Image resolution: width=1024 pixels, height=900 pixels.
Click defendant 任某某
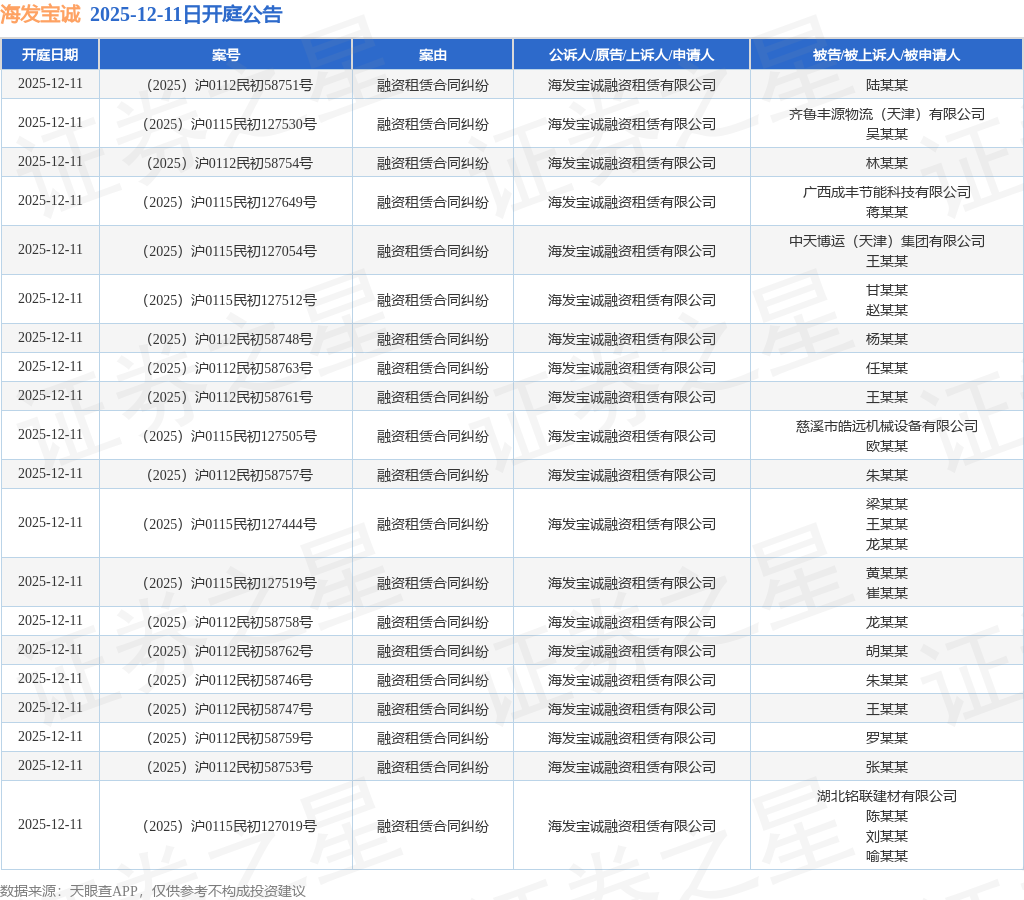tap(886, 368)
